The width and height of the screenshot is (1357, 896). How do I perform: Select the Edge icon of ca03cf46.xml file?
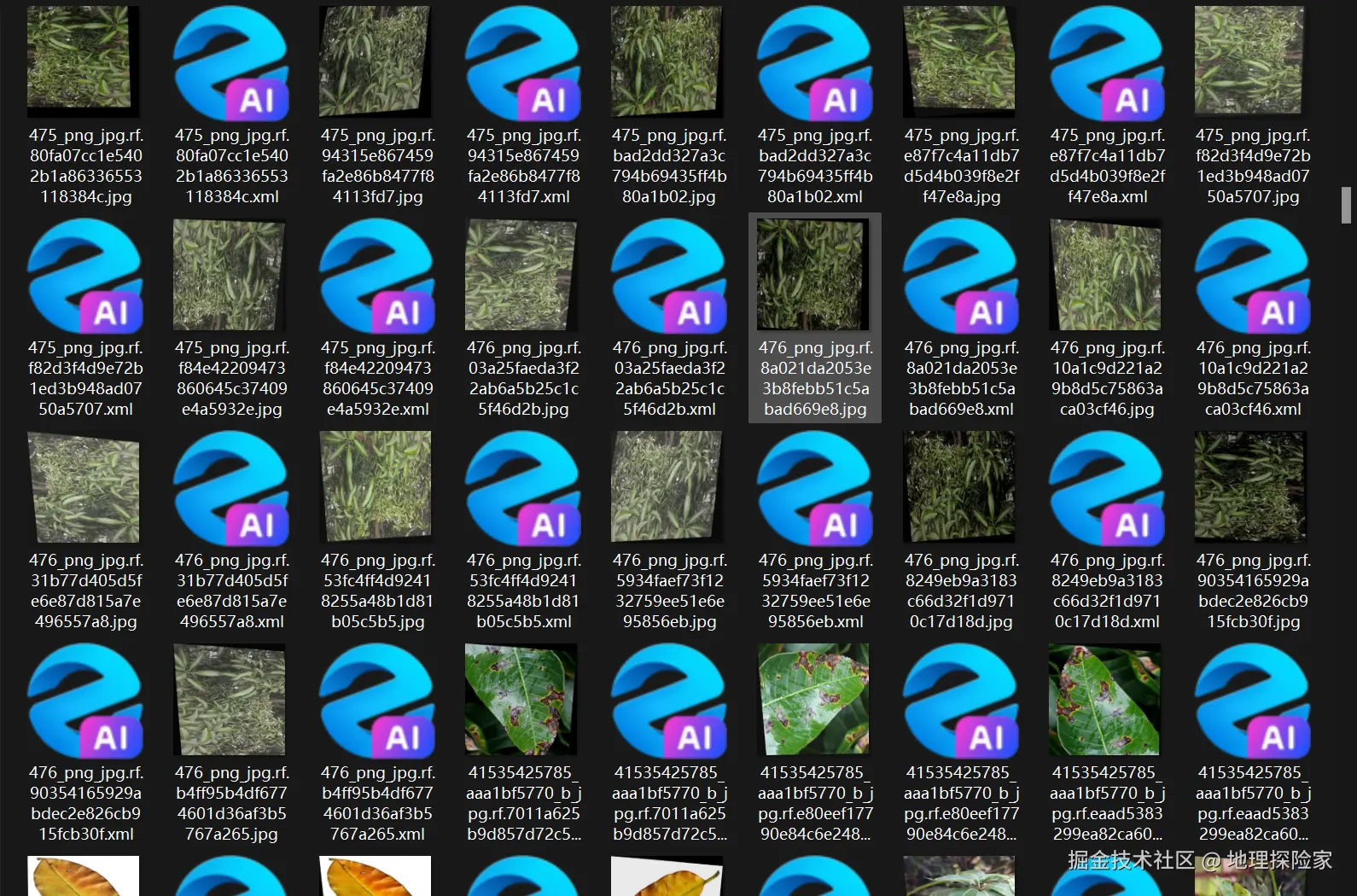point(1253,275)
